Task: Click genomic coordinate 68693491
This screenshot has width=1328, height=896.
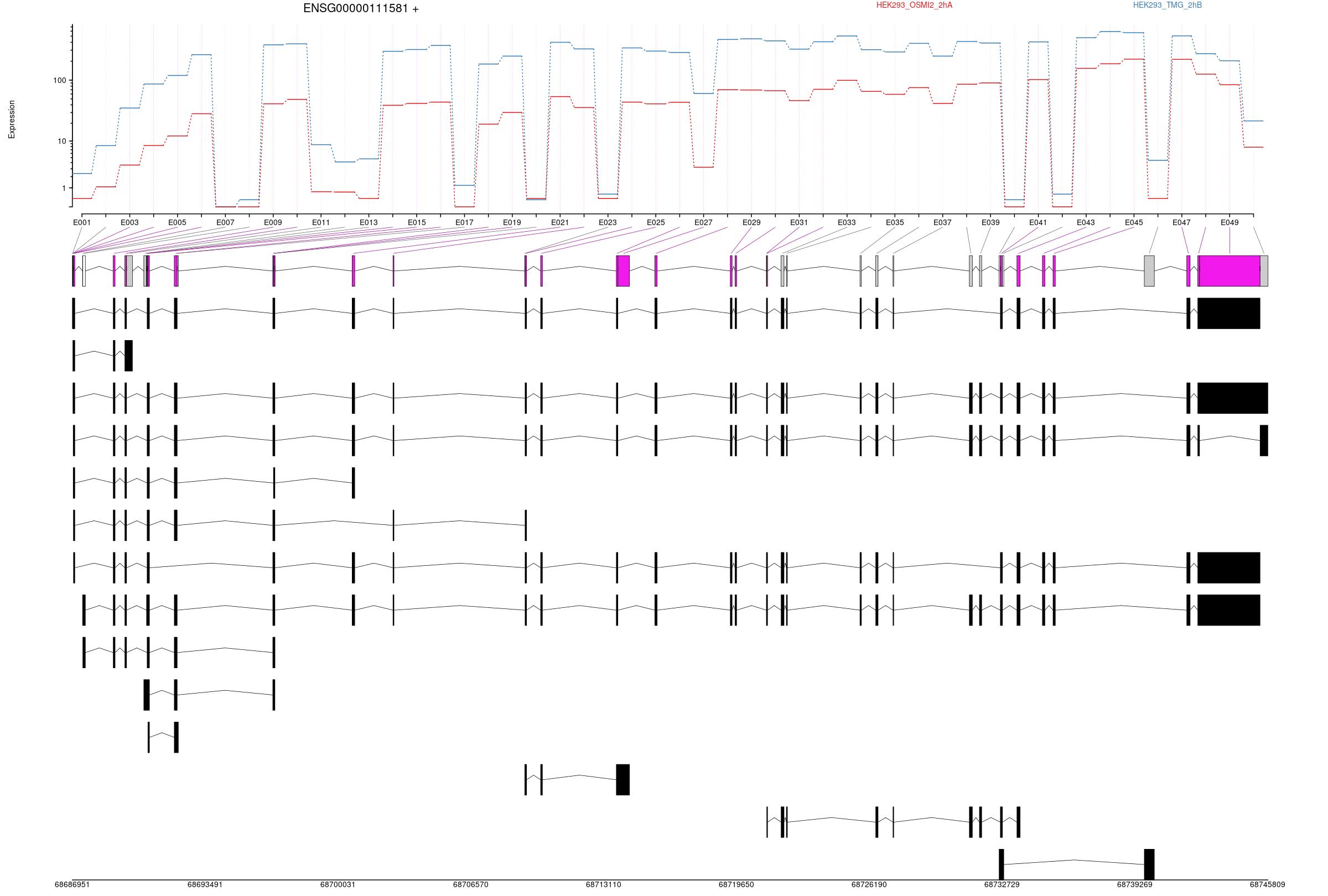Action: point(205,884)
